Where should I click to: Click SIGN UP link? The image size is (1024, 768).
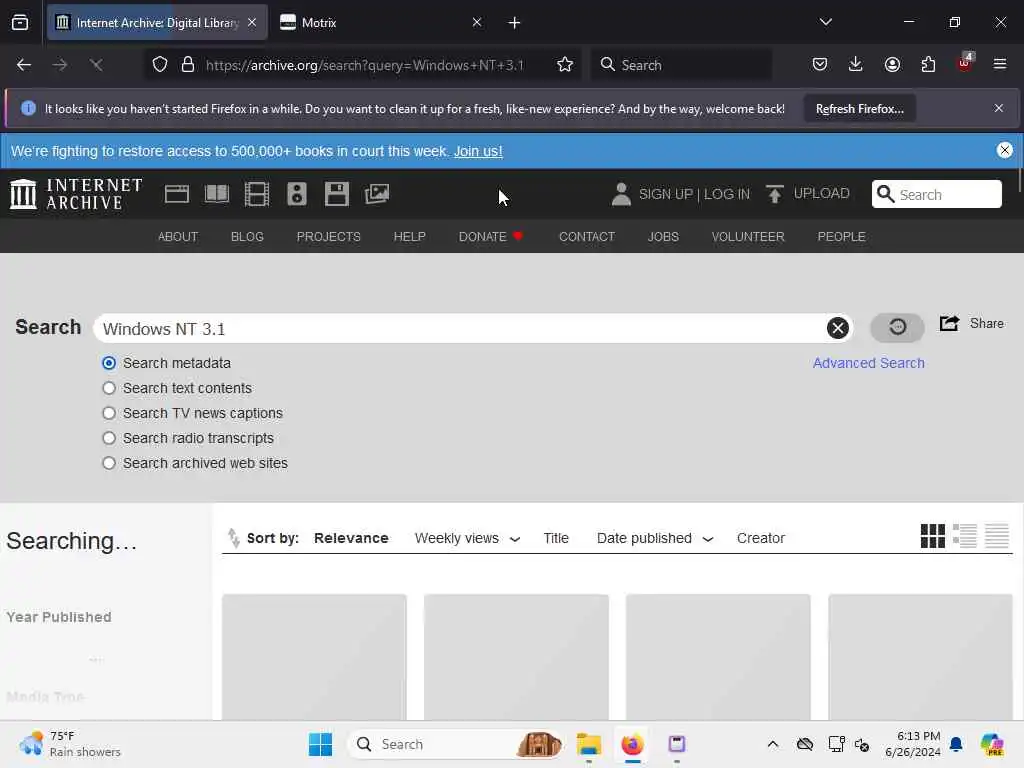tap(665, 194)
